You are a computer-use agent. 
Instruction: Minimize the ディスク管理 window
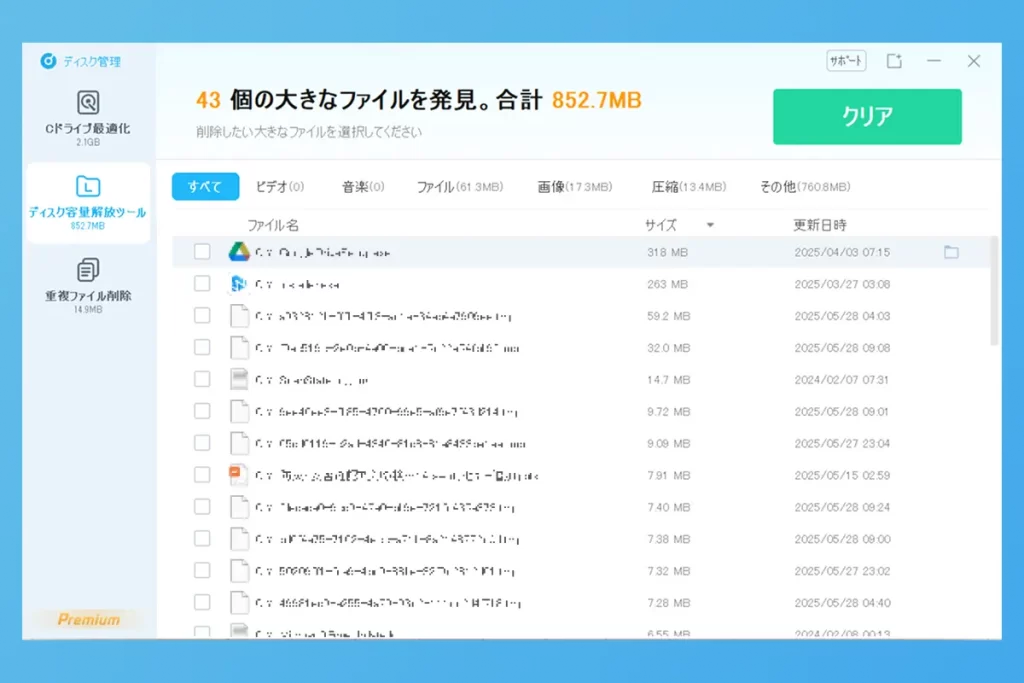[x=934, y=61]
